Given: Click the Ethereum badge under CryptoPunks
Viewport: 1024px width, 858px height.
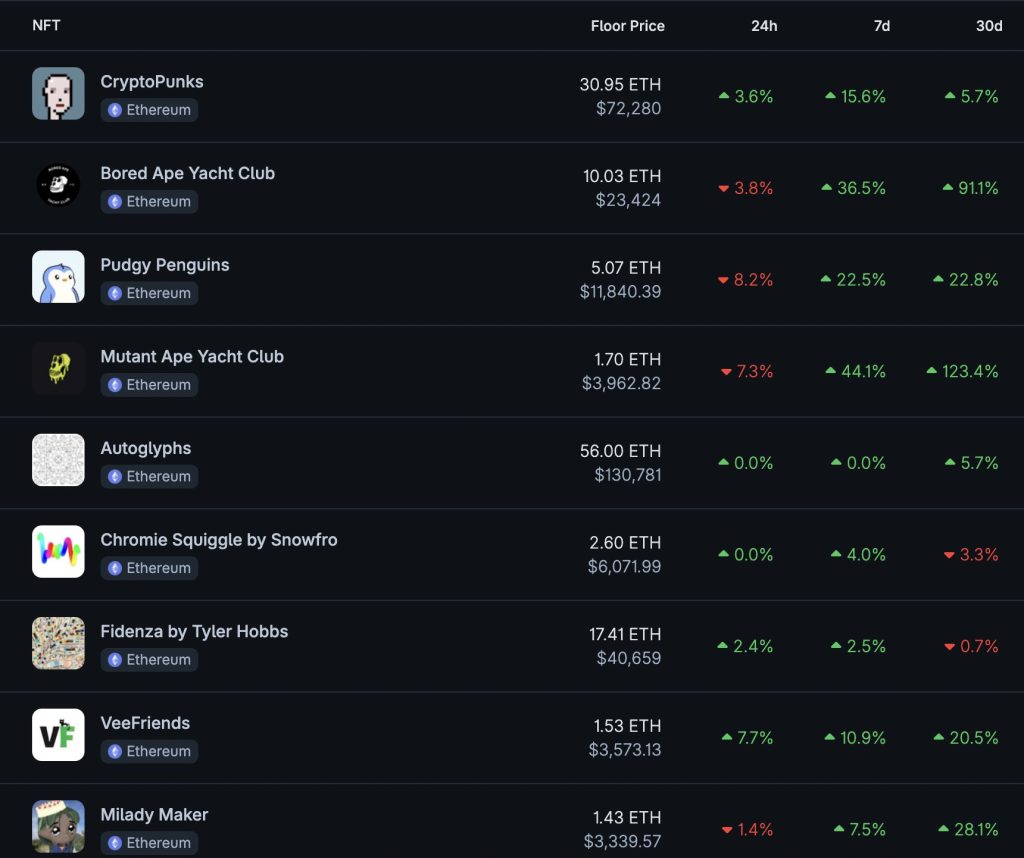Looking at the screenshot, I should pos(149,110).
